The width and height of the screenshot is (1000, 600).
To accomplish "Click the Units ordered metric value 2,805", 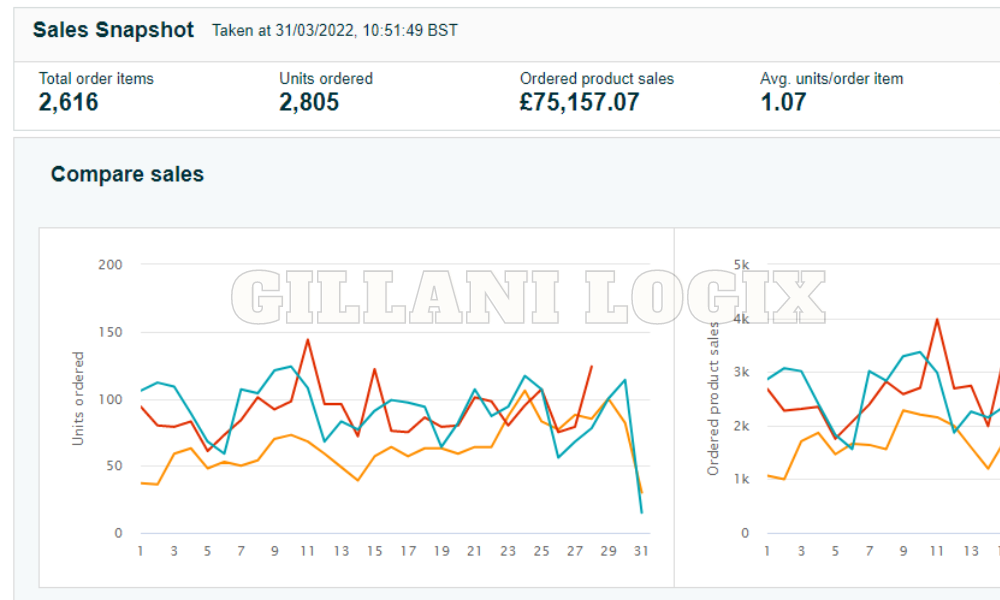I will click(x=308, y=102).
